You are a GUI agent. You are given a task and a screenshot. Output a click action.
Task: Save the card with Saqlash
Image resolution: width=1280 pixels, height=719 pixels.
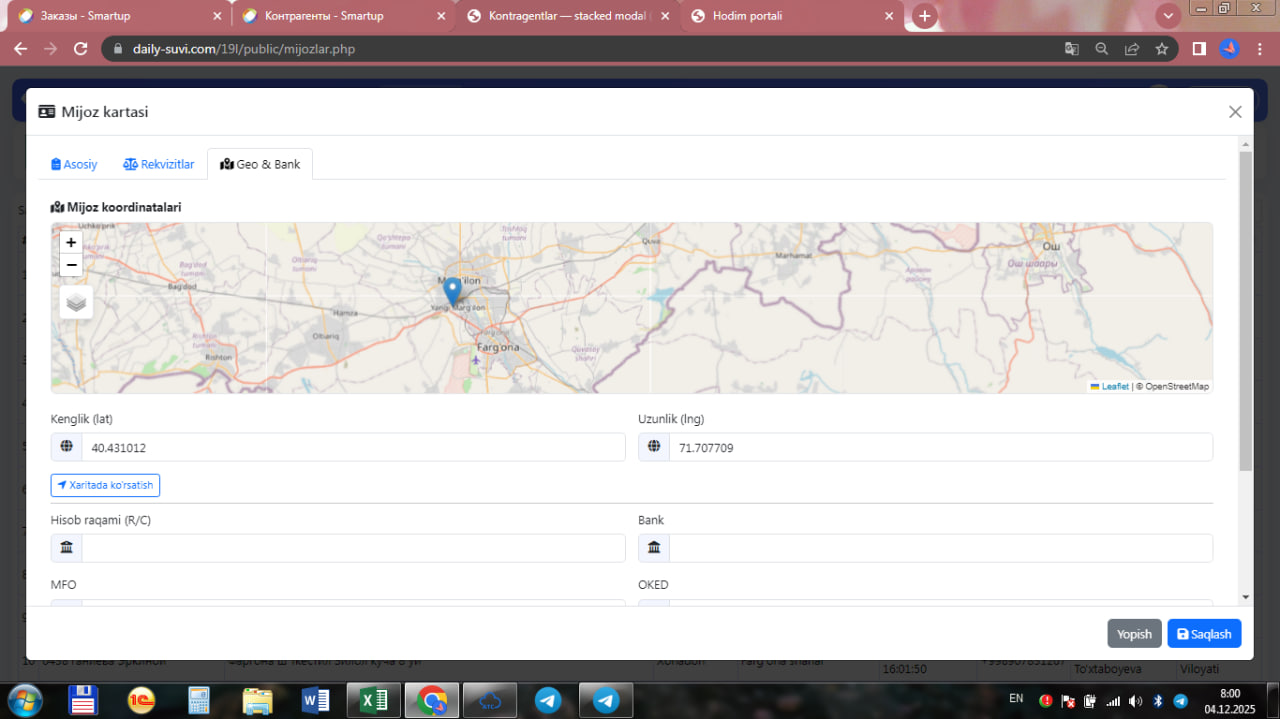point(1204,634)
